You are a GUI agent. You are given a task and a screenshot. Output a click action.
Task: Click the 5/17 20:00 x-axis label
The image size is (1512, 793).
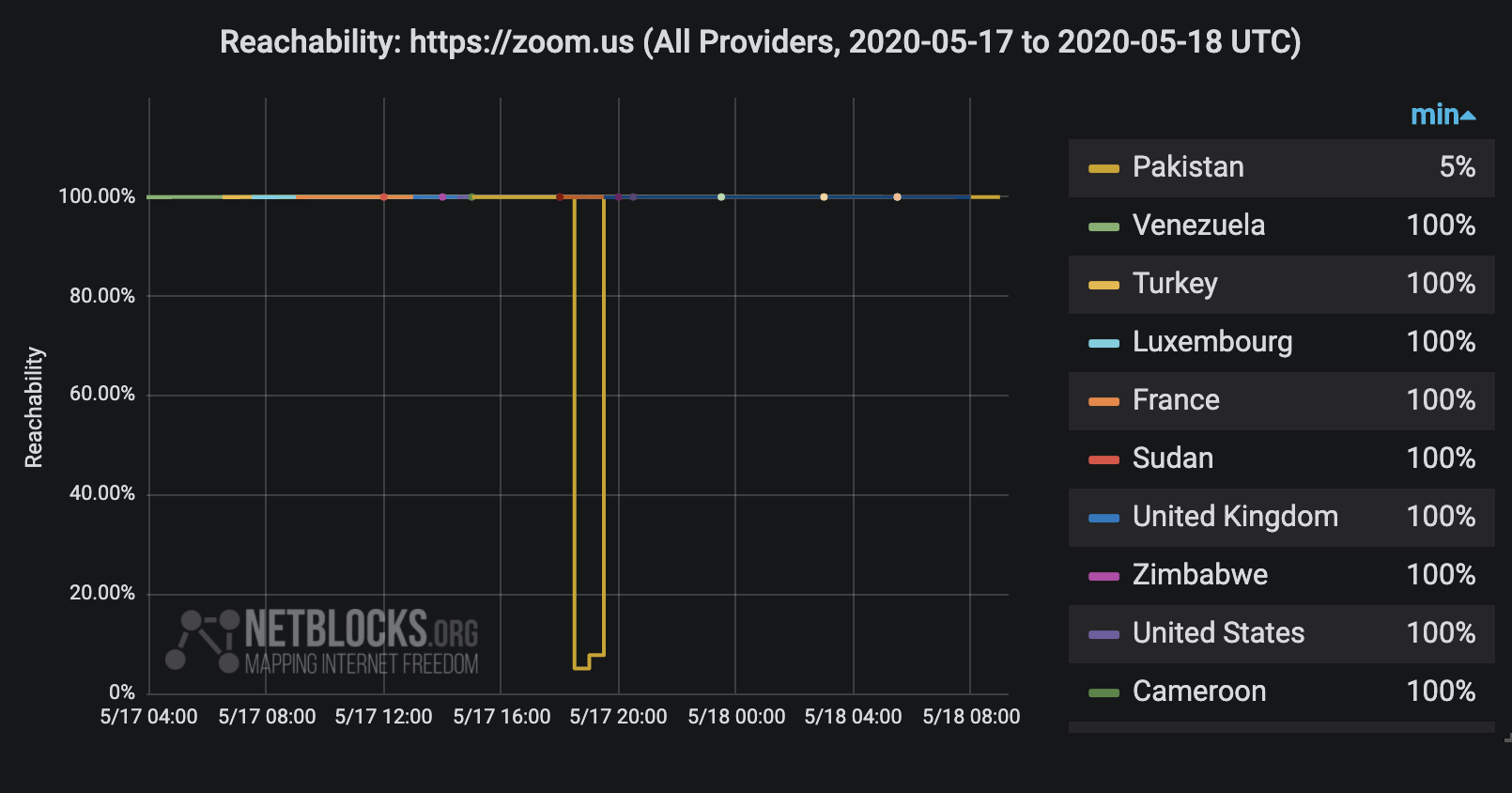coord(618,717)
